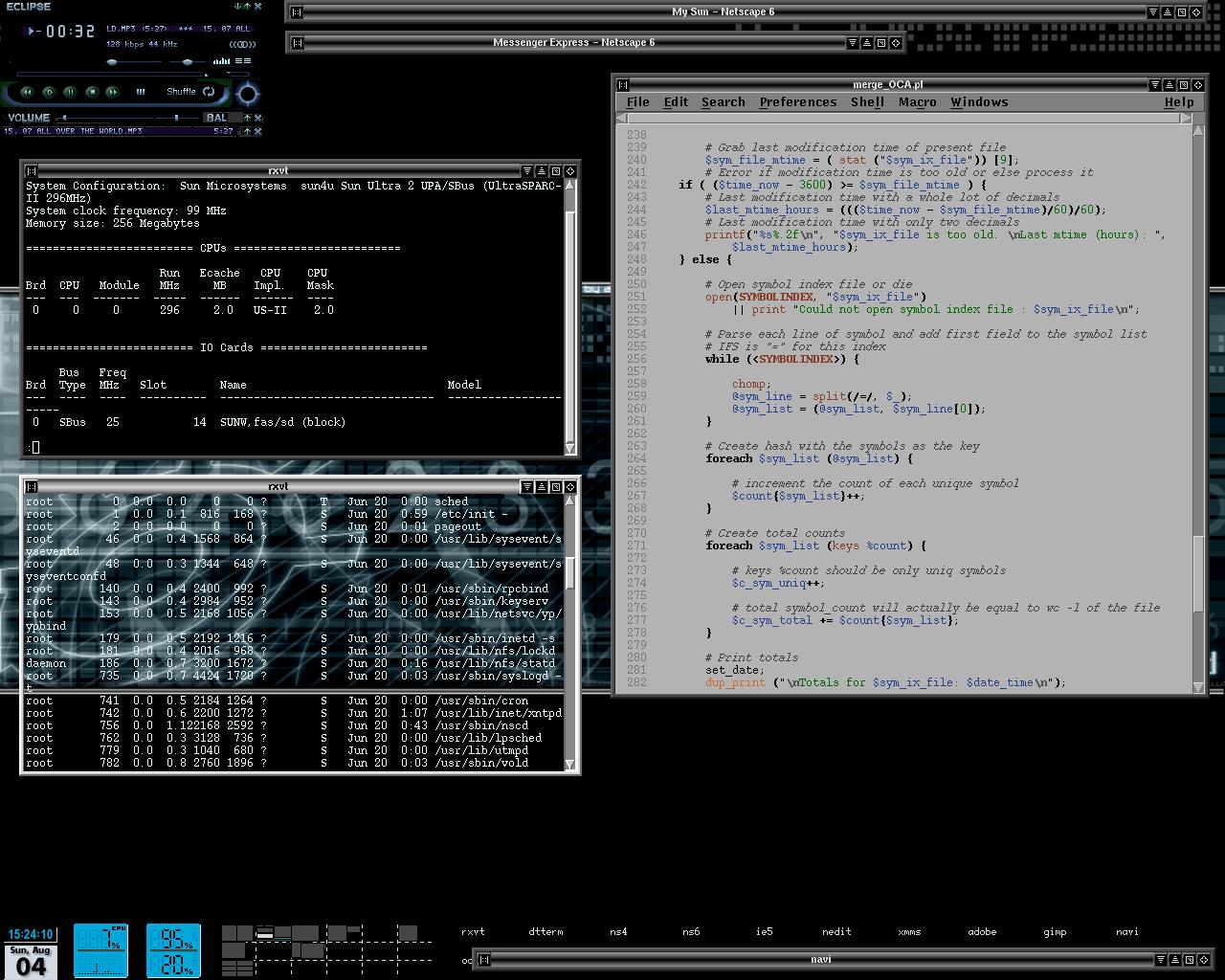Toggle repeat with the loop arrows
The height and width of the screenshot is (980, 1225).
pos(209,92)
